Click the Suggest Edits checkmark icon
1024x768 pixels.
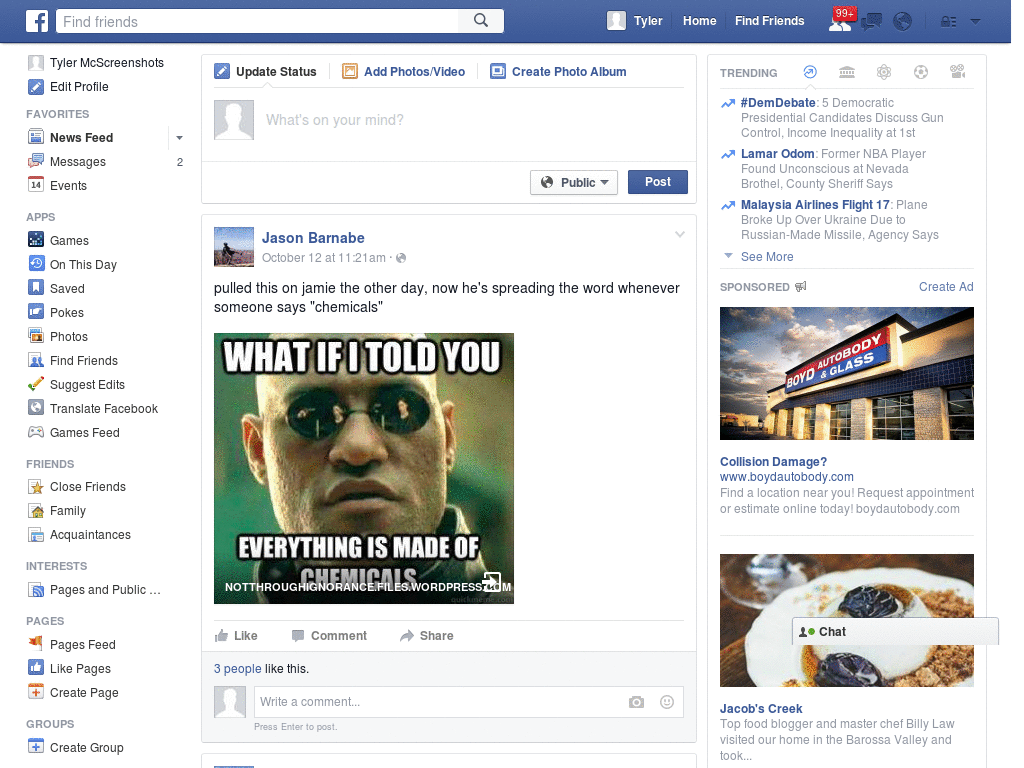tap(36, 384)
